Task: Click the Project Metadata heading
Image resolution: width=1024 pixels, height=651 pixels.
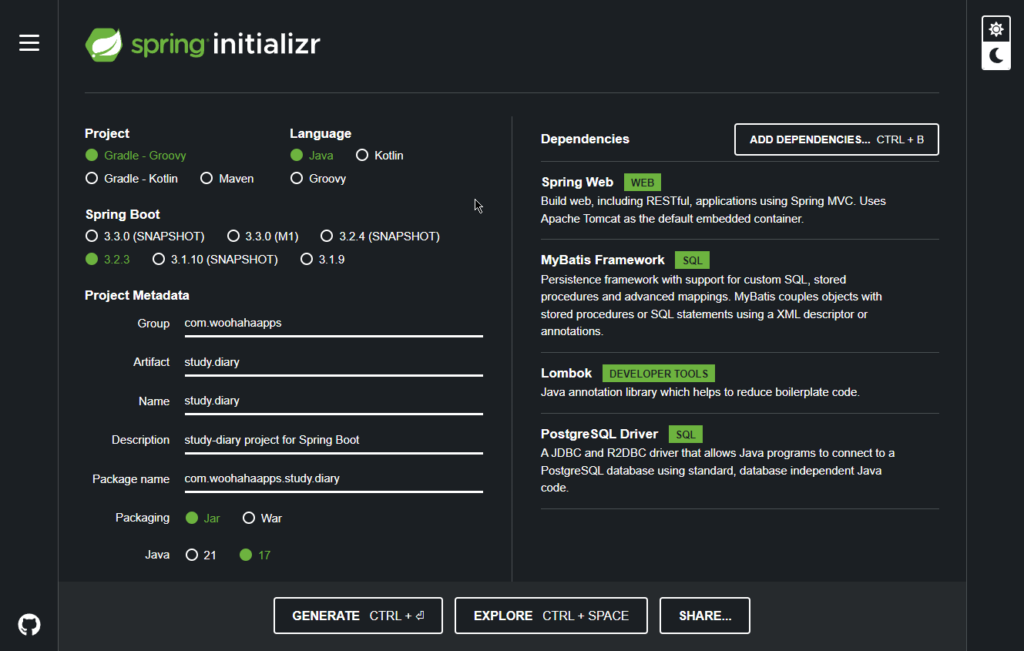Action: click(x=137, y=295)
